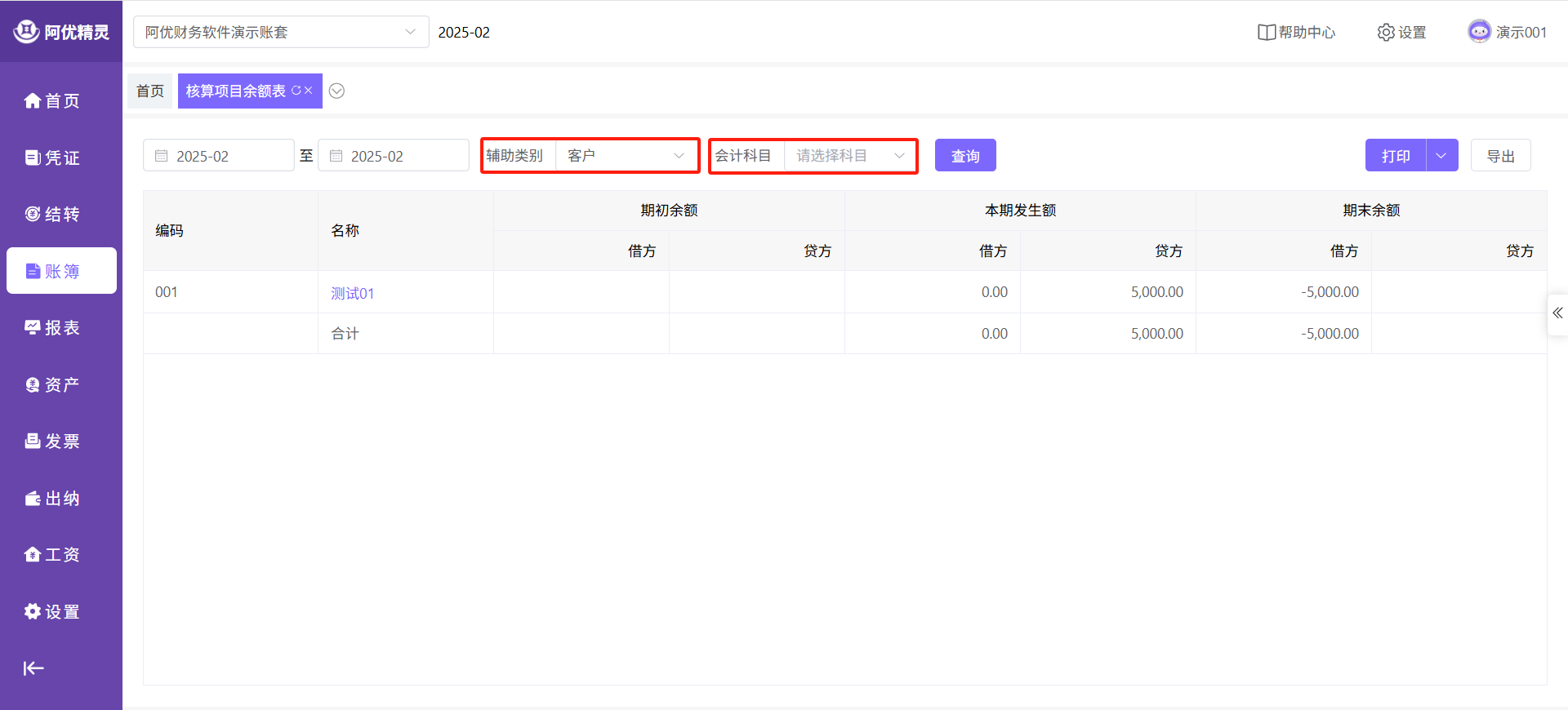
Task: Open the print options dropdown arrow
Action: (1441, 156)
